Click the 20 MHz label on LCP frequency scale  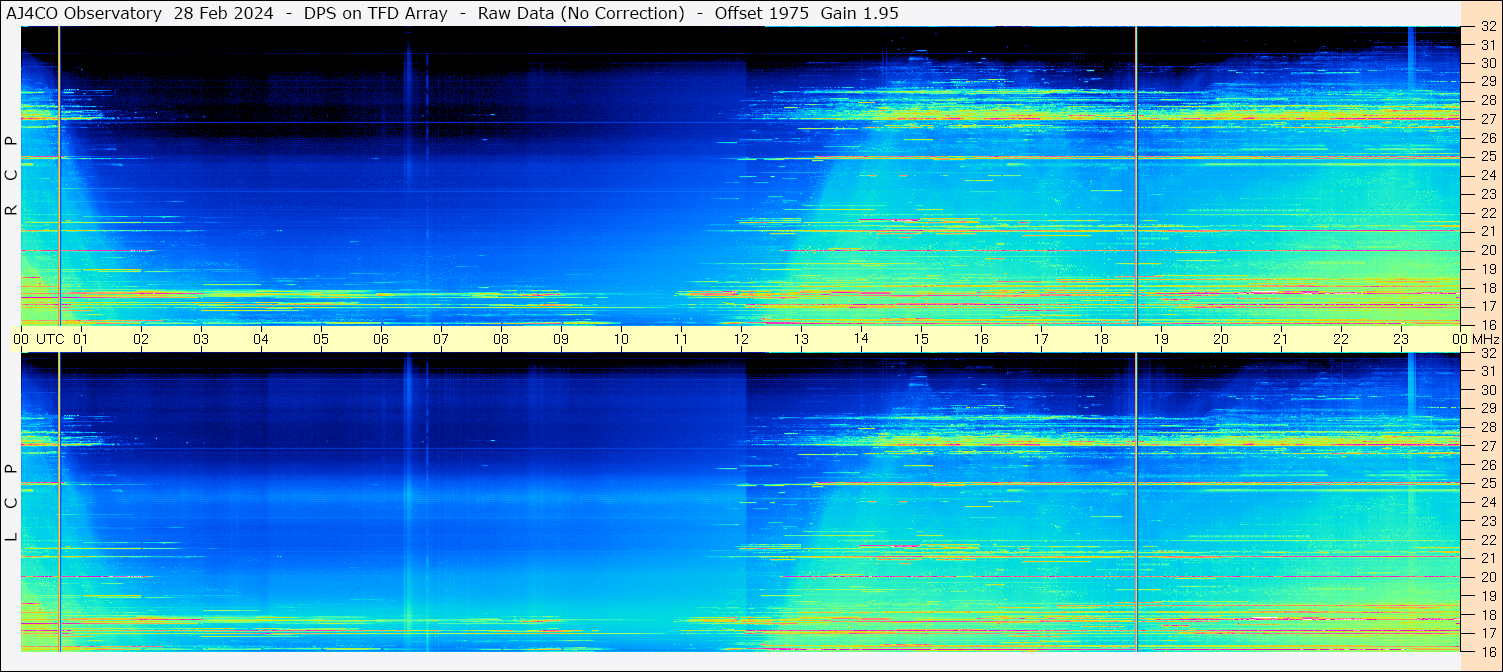tap(1487, 577)
